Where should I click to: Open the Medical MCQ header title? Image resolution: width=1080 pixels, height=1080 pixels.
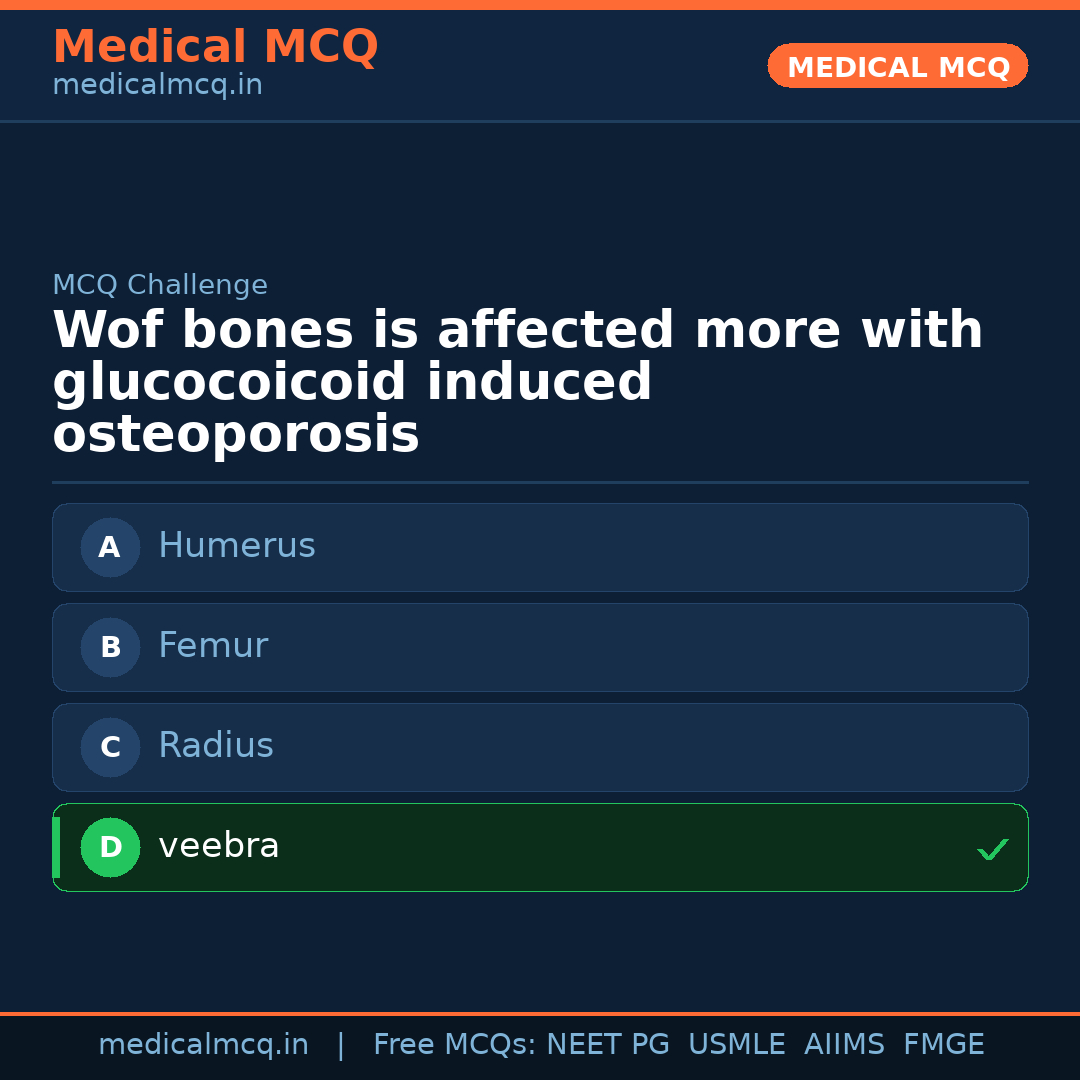tap(215, 47)
